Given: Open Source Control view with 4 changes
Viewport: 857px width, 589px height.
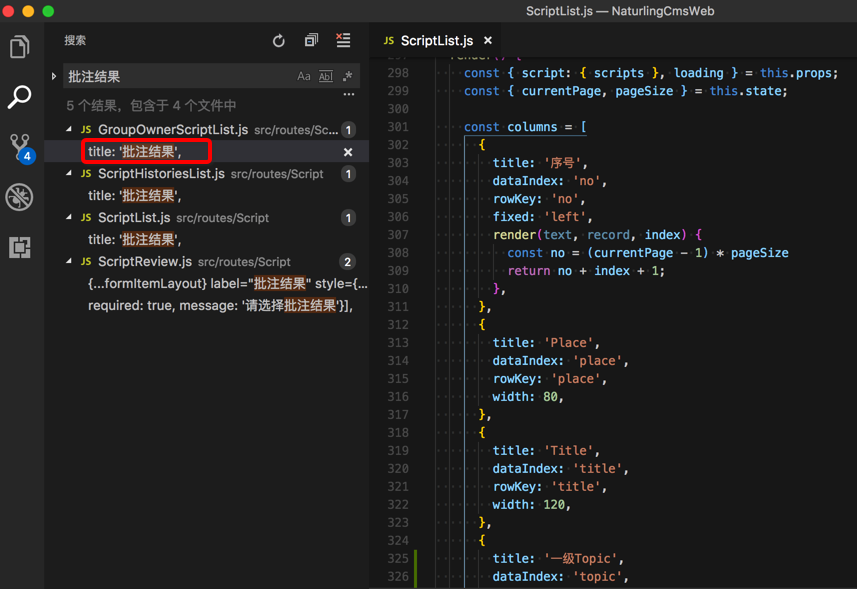Looking at the screenshot, I should (22, 148).
